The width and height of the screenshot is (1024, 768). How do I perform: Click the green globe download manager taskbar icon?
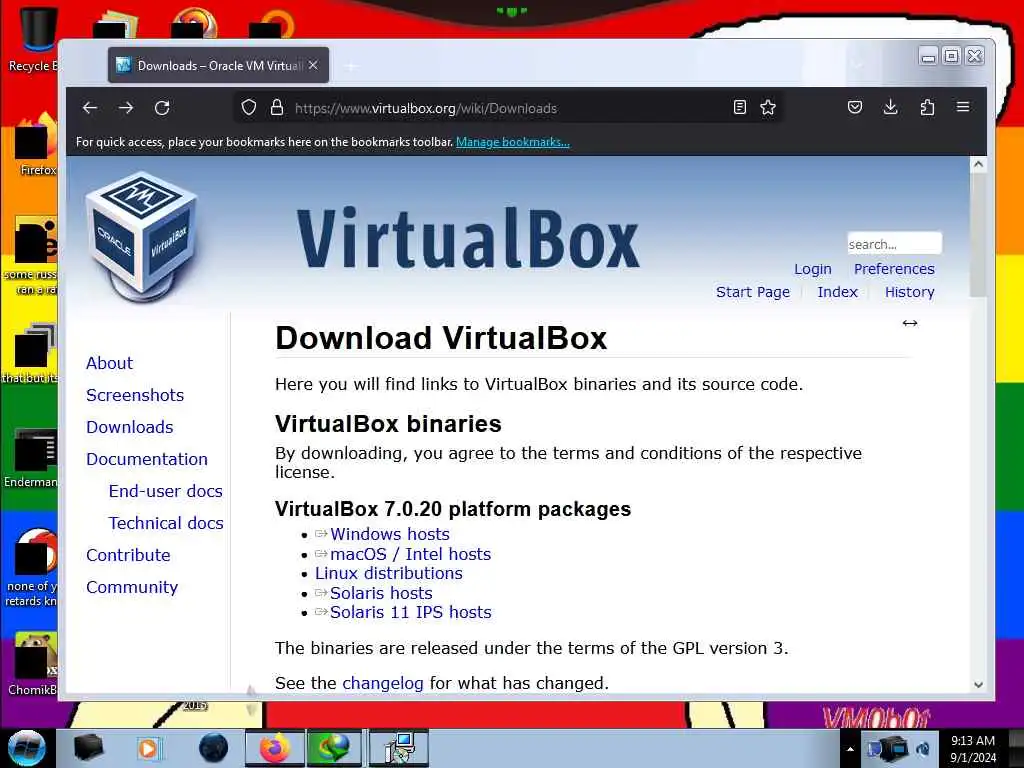[333, 748]
